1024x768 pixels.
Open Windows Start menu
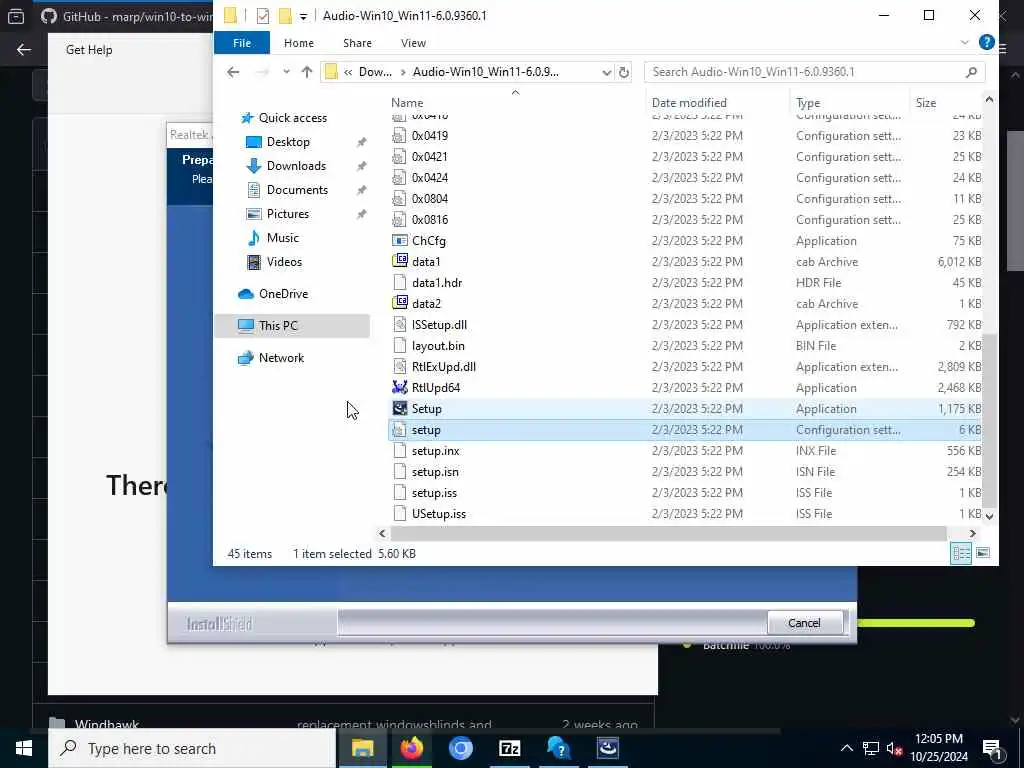coord(24,748)
